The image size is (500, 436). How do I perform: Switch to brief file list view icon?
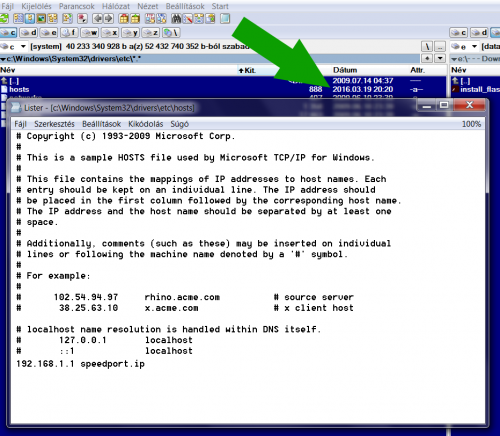(18, 18)
